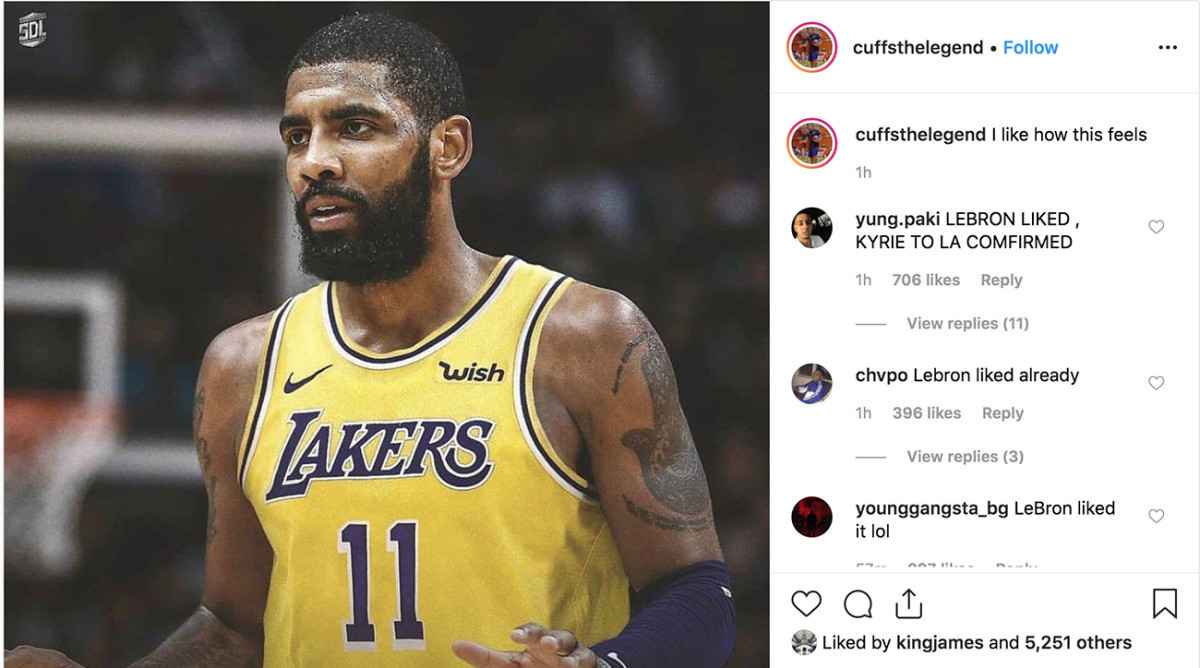Save post with bookmark icon
This screenshot has width=1200, height=668.
coord(1165,604)
